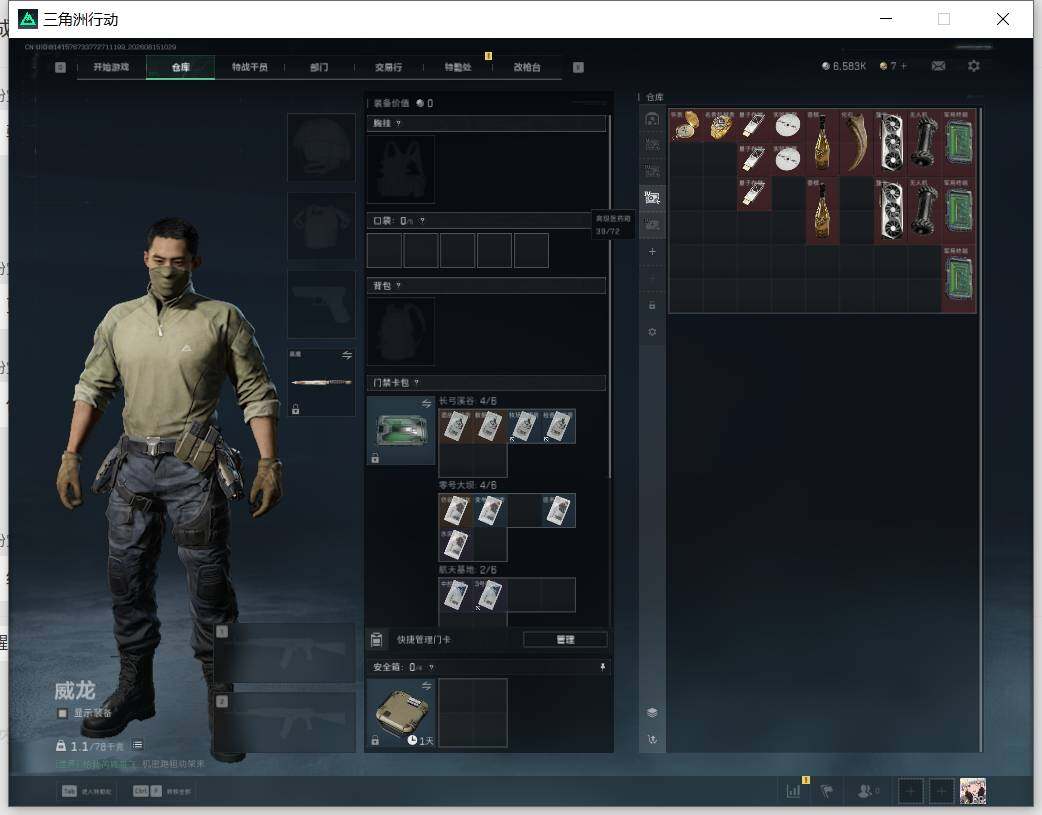Select the first 零号大坝 keycard
The width and height of the screenshot is (1042, 815).
click(456, 511)
